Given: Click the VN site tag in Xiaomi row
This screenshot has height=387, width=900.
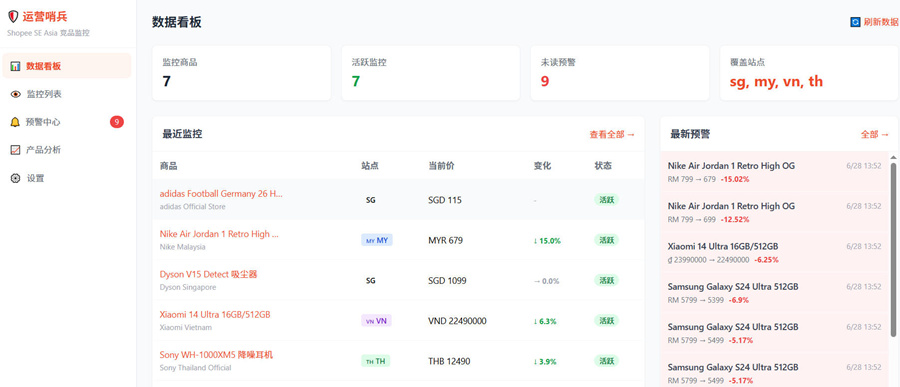Looking at the screenshot, I should pos(377,321).
